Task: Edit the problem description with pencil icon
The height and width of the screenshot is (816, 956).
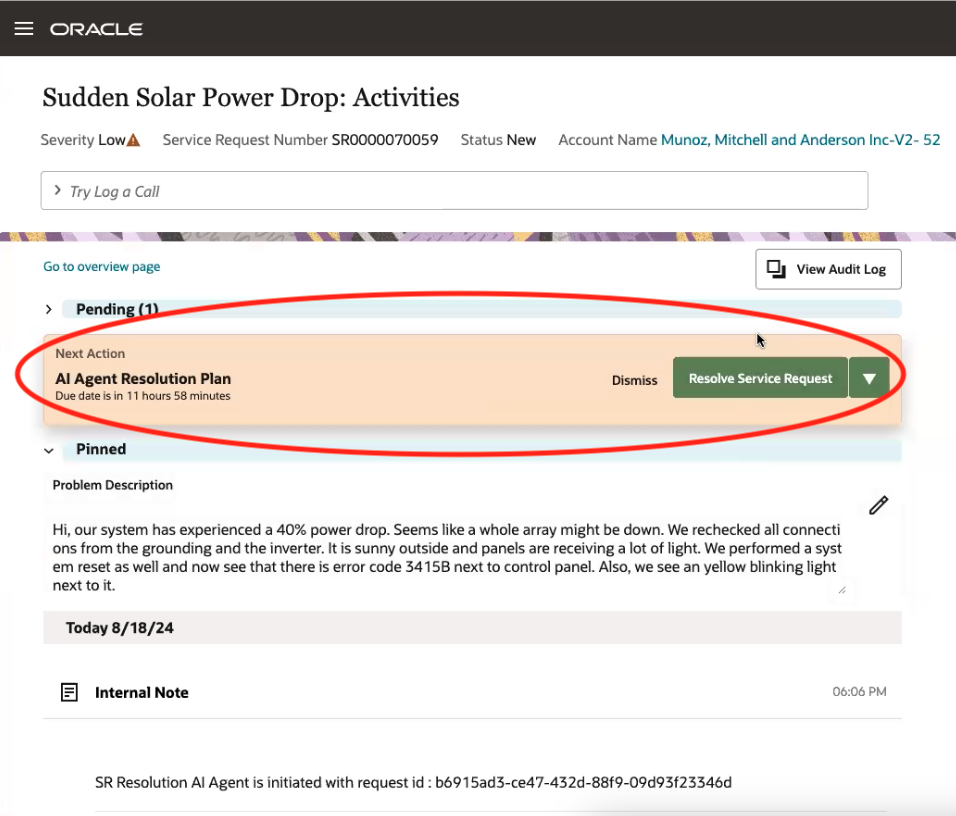Action: coord(879,505)
